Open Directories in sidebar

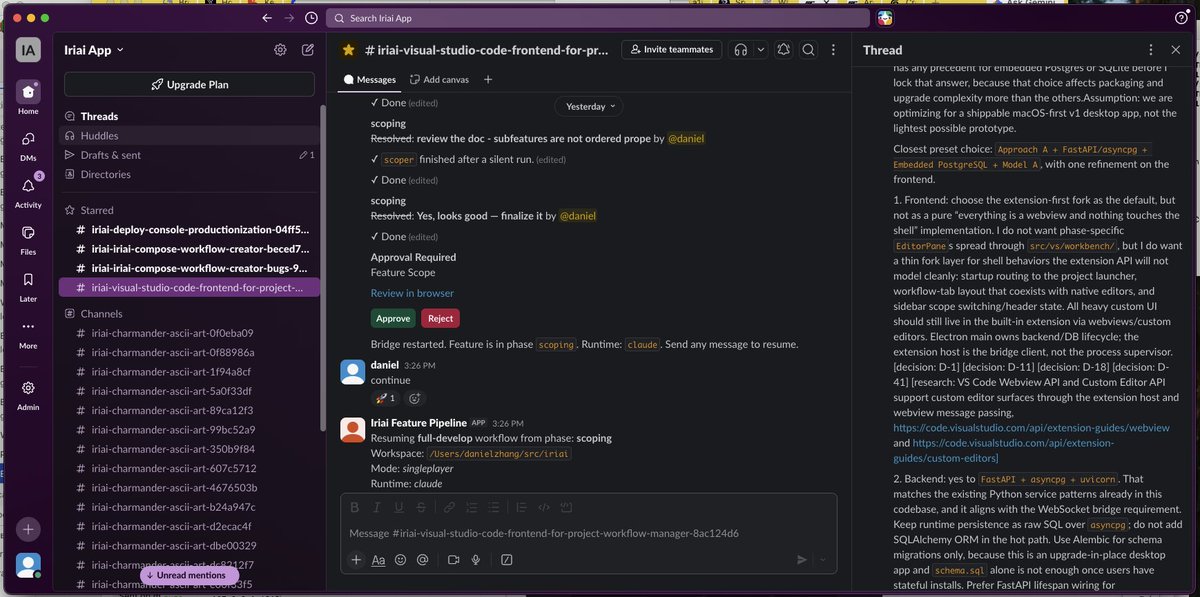(189, 174)
